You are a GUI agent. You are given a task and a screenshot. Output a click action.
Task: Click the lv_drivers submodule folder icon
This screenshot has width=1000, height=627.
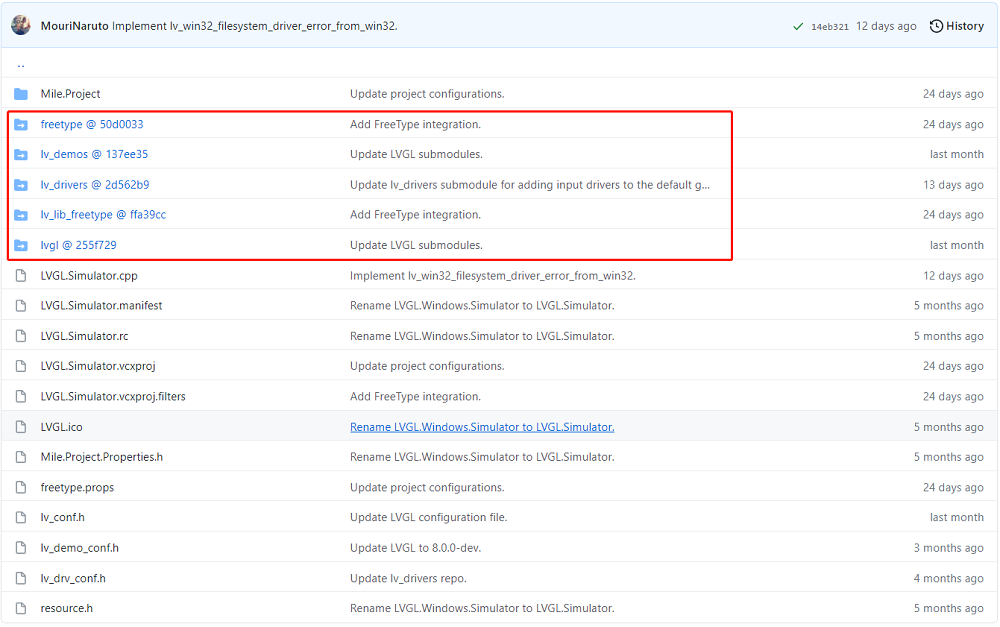(x=21, y=185)
